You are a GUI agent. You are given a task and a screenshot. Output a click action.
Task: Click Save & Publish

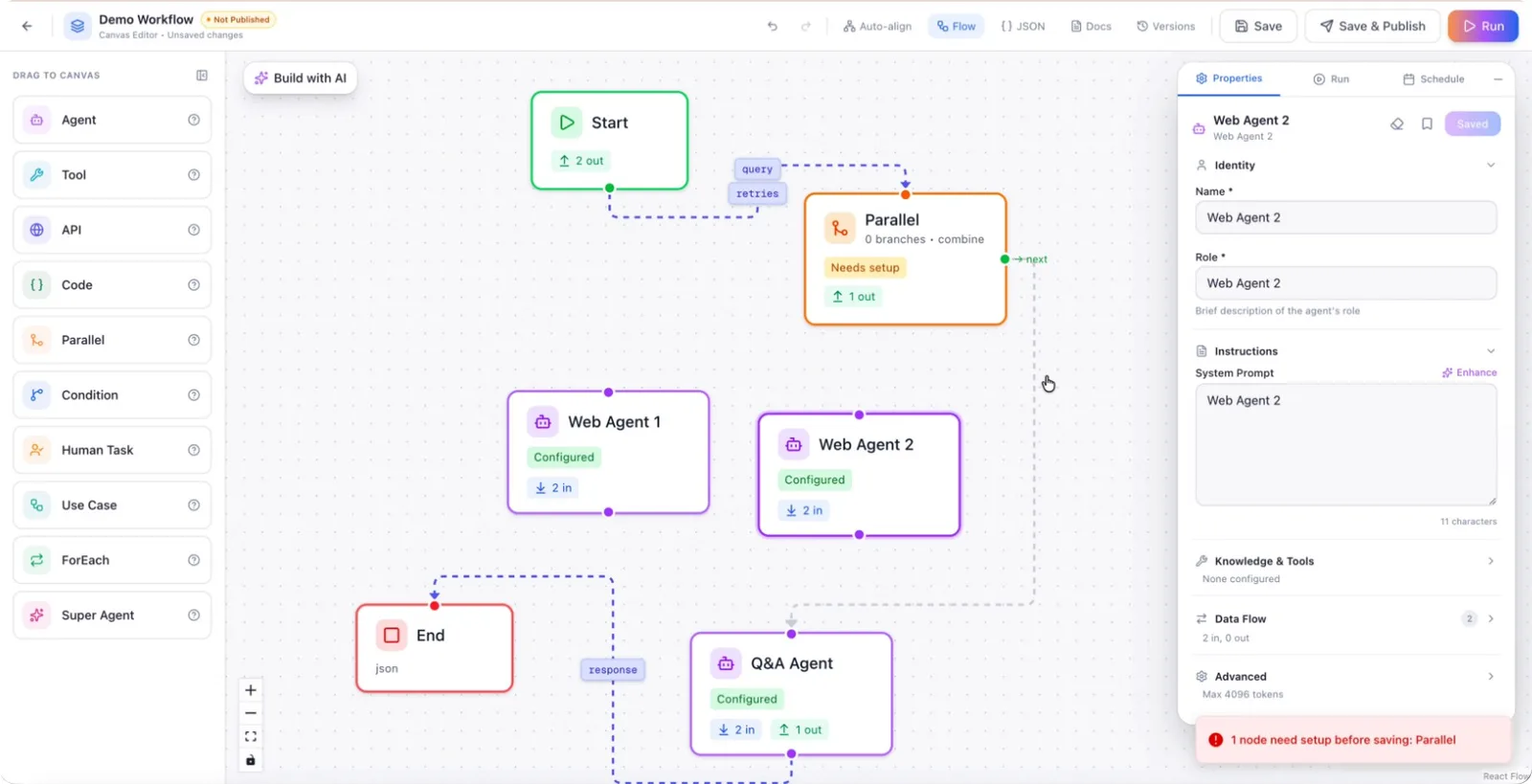click(x=1372, y=26)
